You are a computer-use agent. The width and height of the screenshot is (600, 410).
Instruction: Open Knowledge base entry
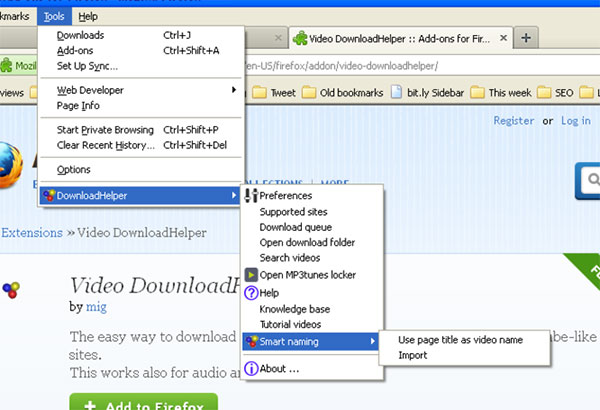(x=312, y=309)
